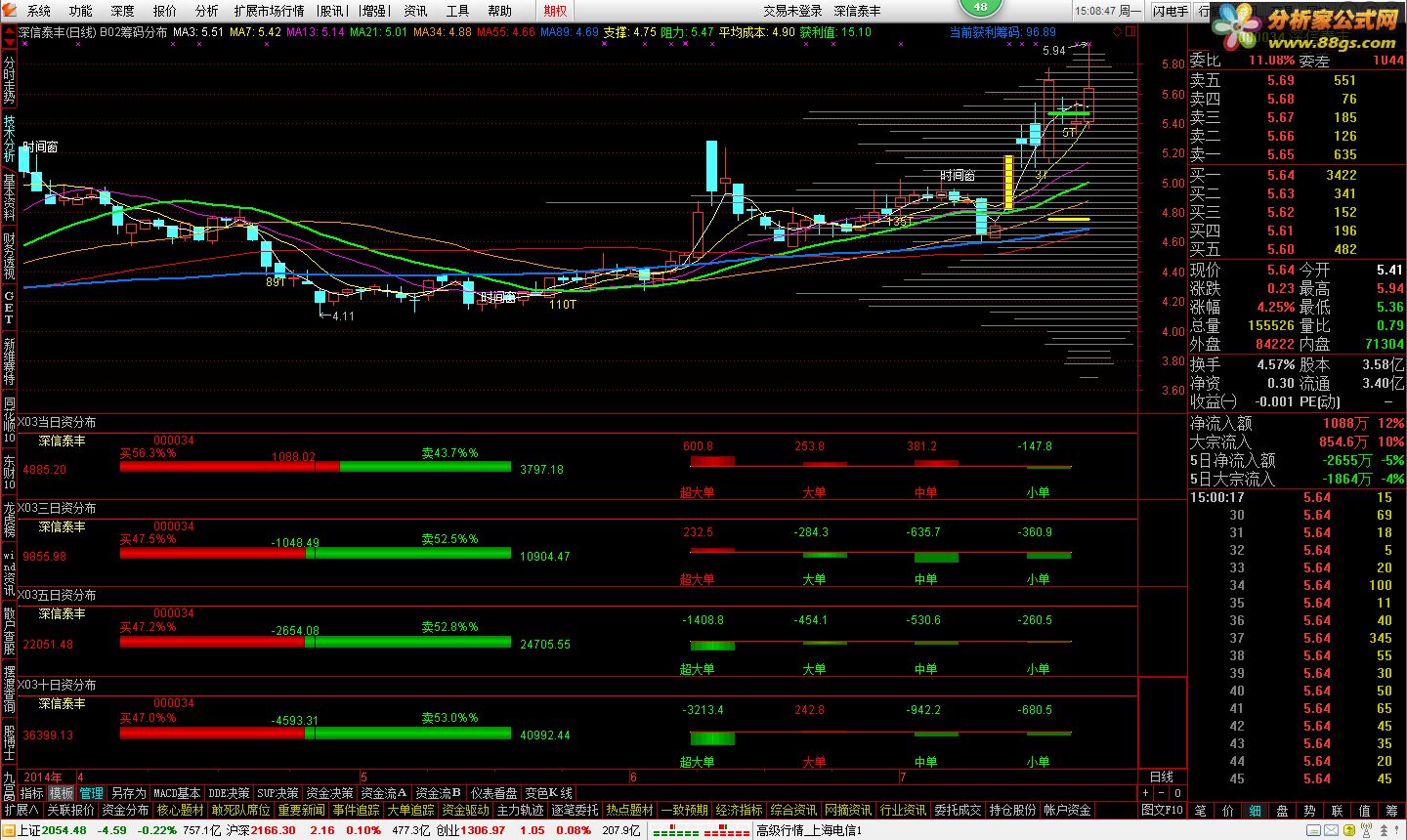Open 大单追踪 in the bottom toolbar
The height and width of the screenshot is (840, 1407).
point(410,811)
